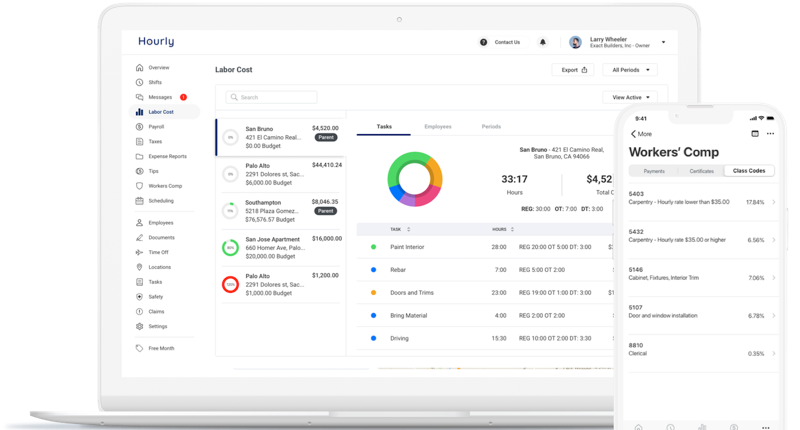Switch to the Employees tab
Screen dimensions: 800x430
pos(438,127)
